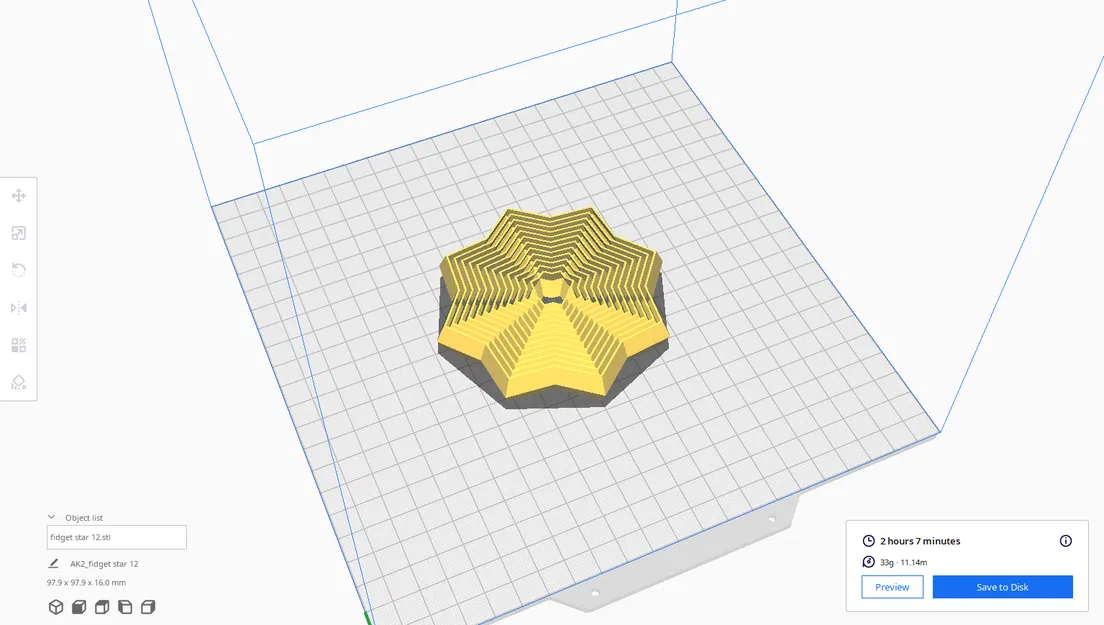
Task: Switch to right side view cube icon
Action: click(x=147, y=607)
